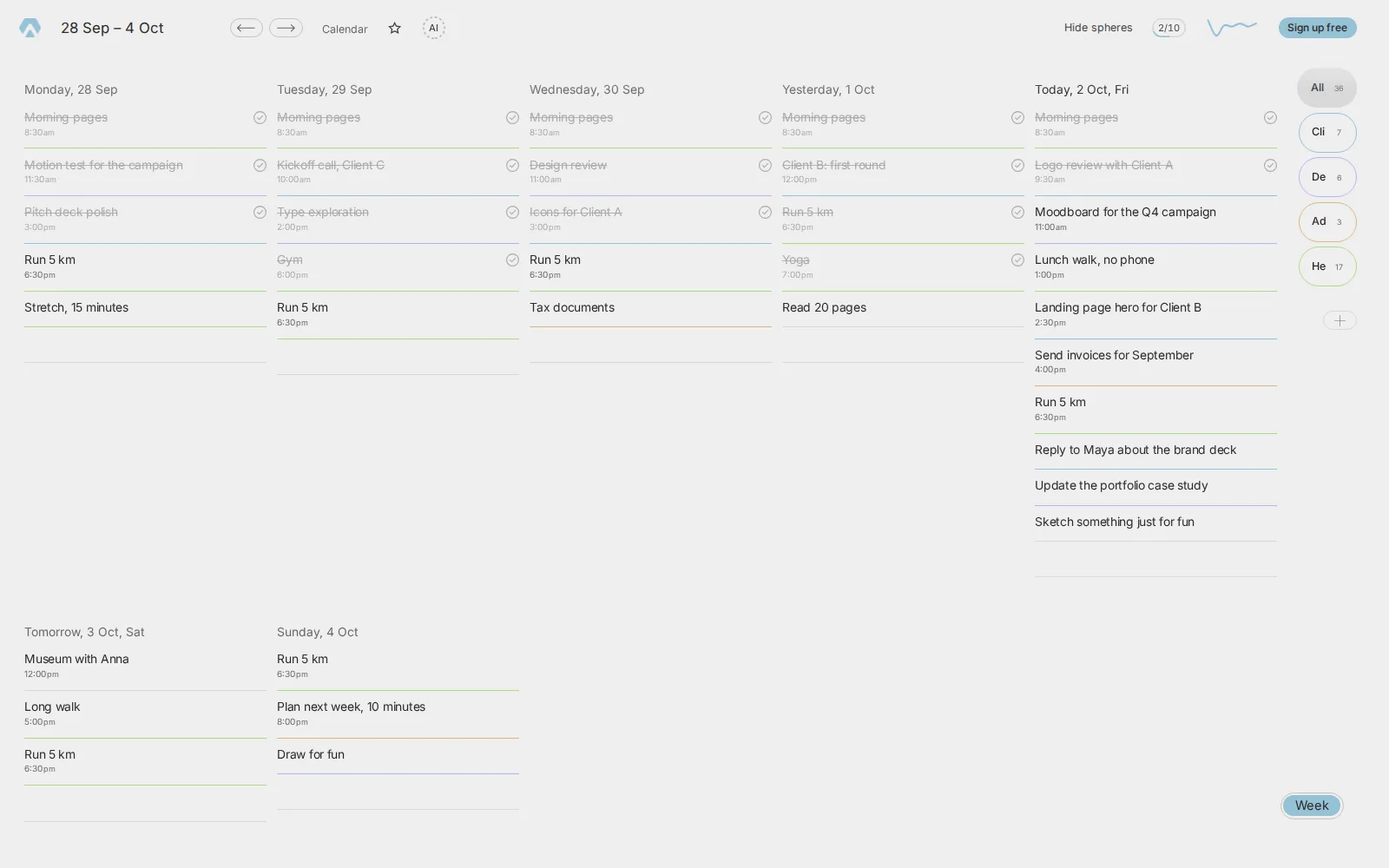Go to next week arrow
This screenshot has width=1389, height=868.
286,28
